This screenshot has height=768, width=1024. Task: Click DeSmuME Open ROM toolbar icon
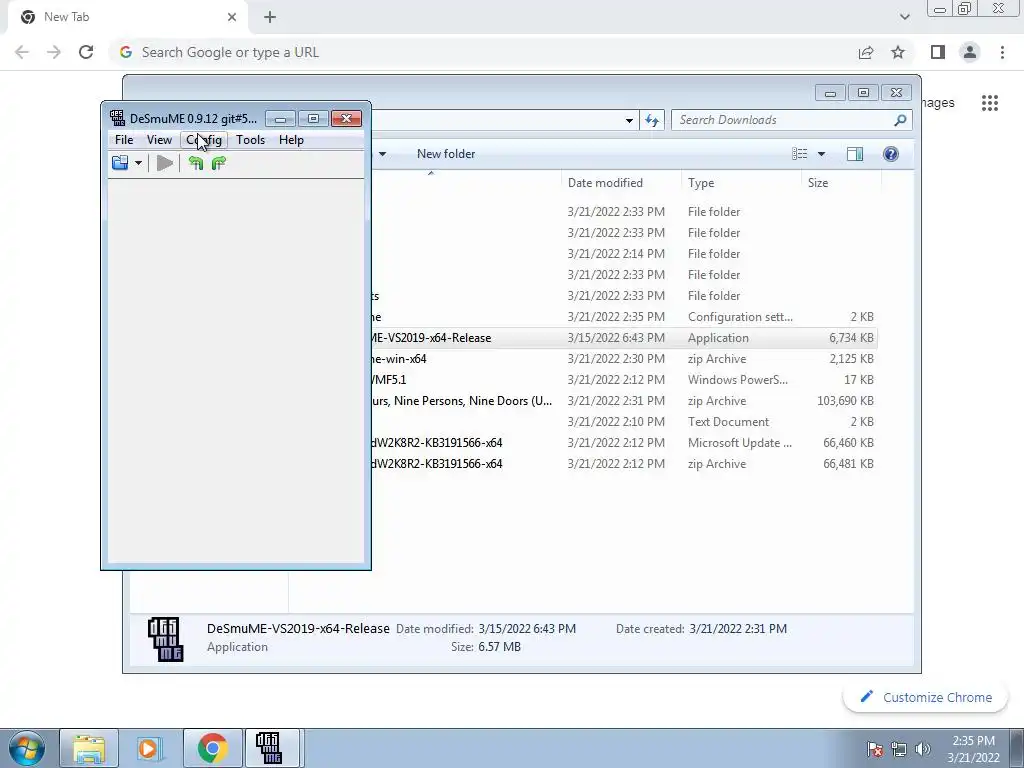tap(120, 163)
